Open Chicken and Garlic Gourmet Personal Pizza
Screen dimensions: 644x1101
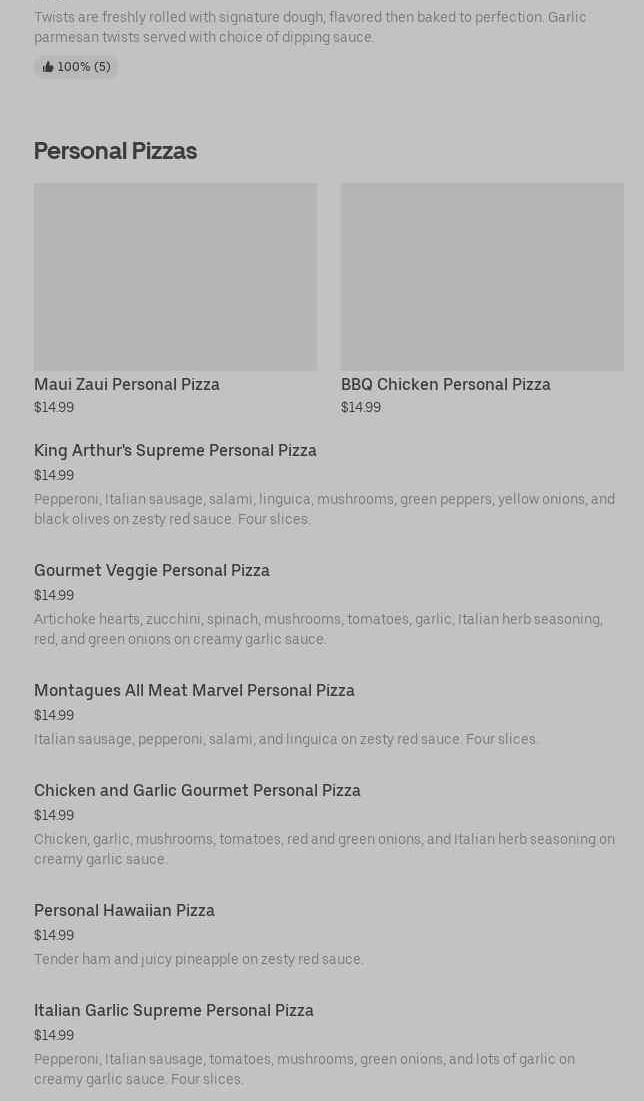click(x=197, y=790)
